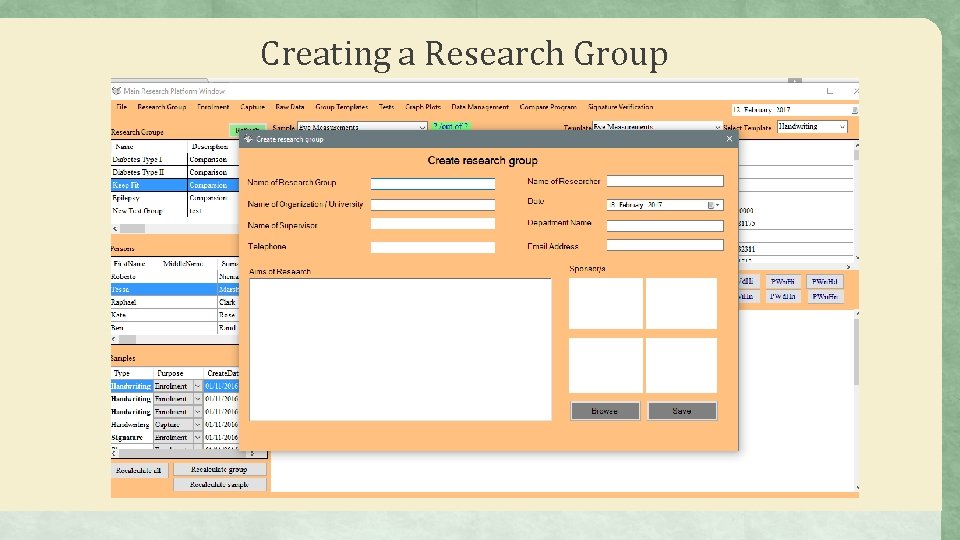Select the bottom-left sponsor image box
This screenshot has height=540, width=960.
[606, 366]
